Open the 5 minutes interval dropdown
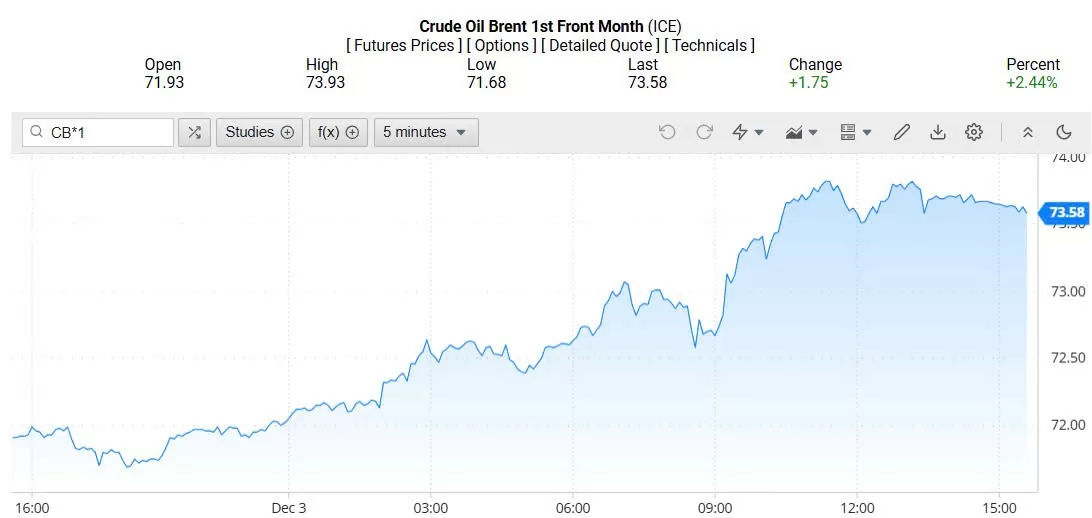 point(426,132)
